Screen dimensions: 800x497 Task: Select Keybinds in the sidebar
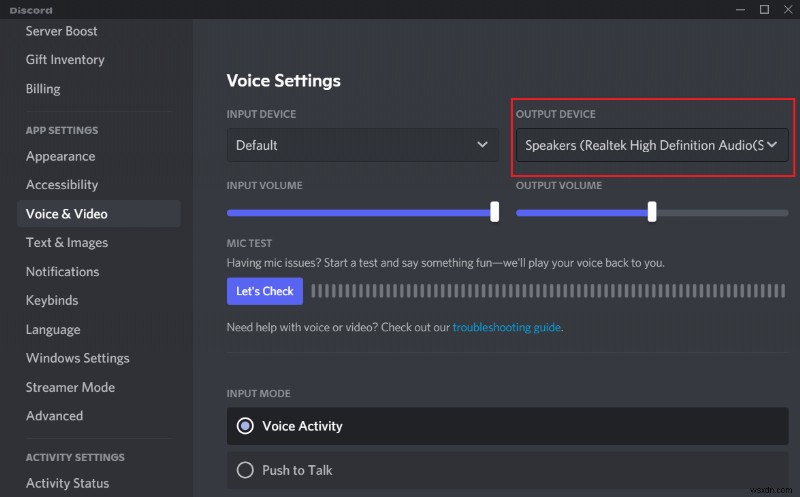52,301
